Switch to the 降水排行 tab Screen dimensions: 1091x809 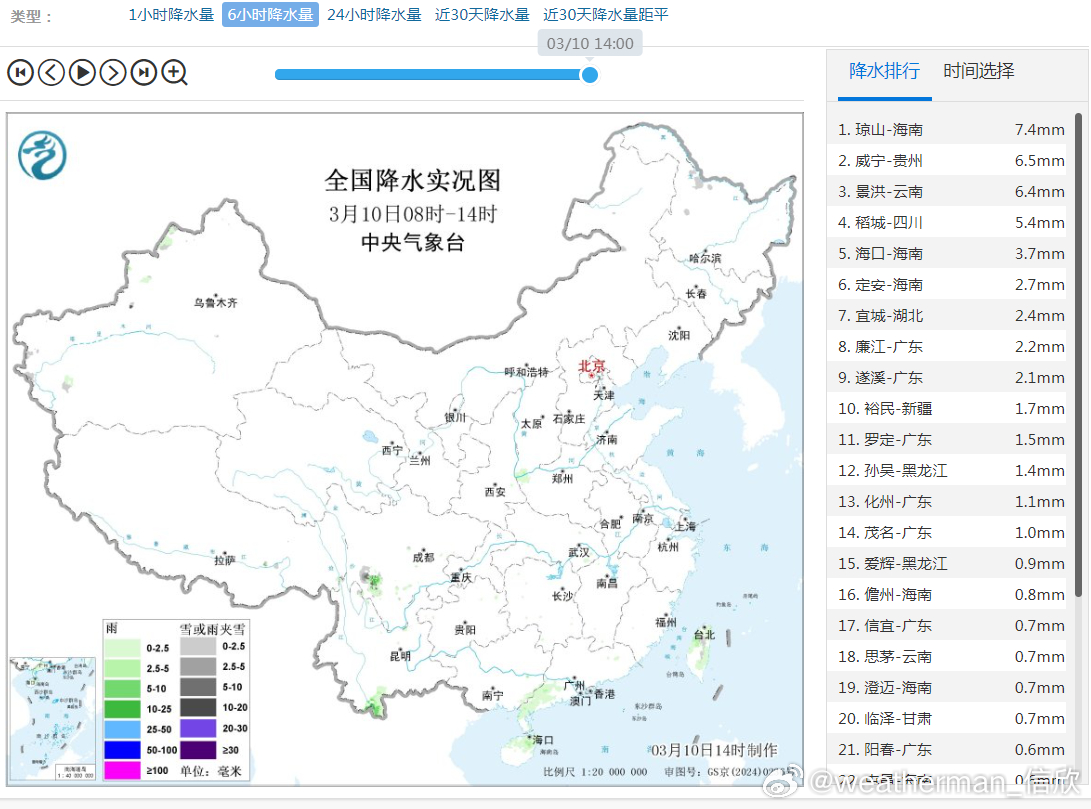883,72
